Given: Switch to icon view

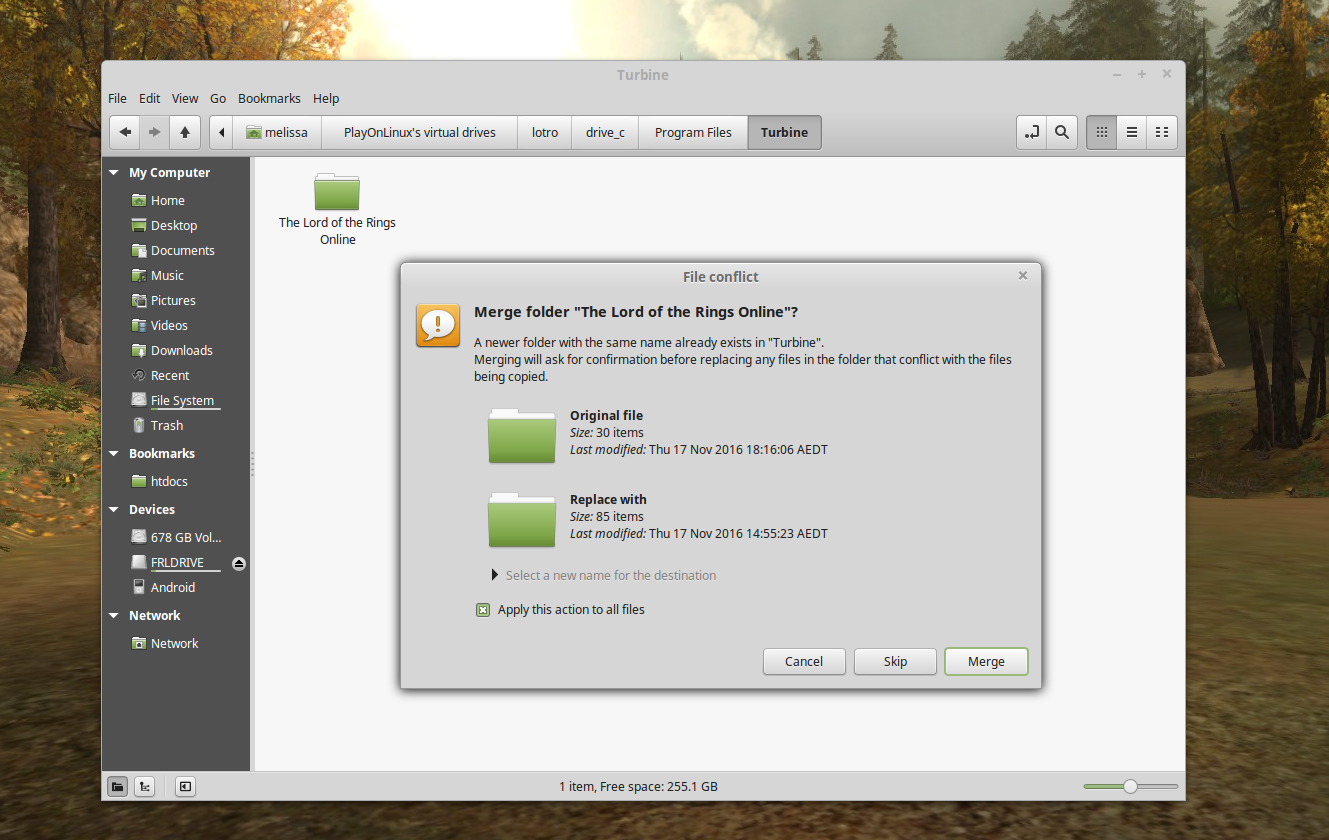Looking at the screenshot, I should point(1102,132).
